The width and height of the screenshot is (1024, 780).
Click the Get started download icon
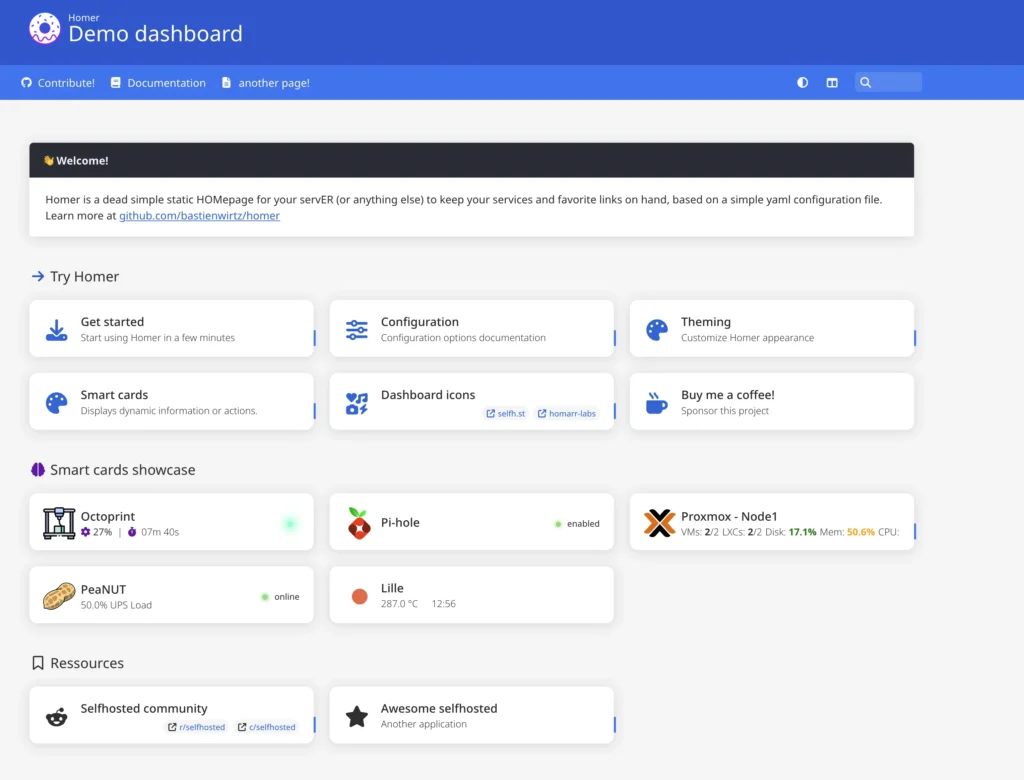(x=57, y=330)
